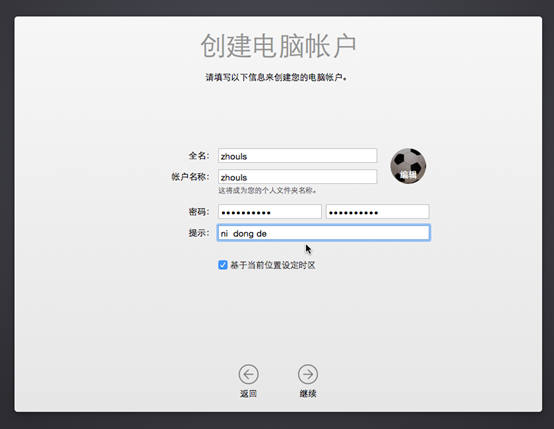Click the 基于当前位置设定时区 label text

tap(272, 265)
